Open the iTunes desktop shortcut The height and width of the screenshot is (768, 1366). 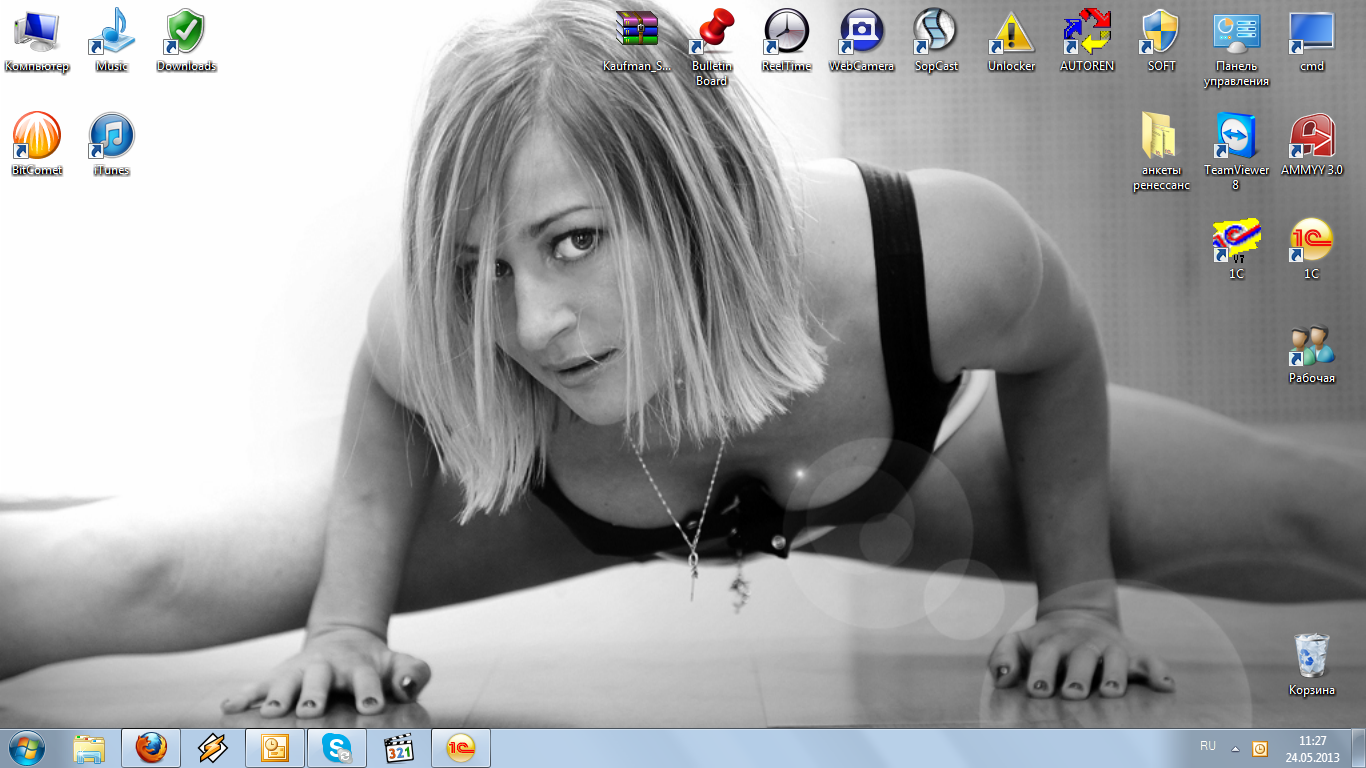pos(112,144)
